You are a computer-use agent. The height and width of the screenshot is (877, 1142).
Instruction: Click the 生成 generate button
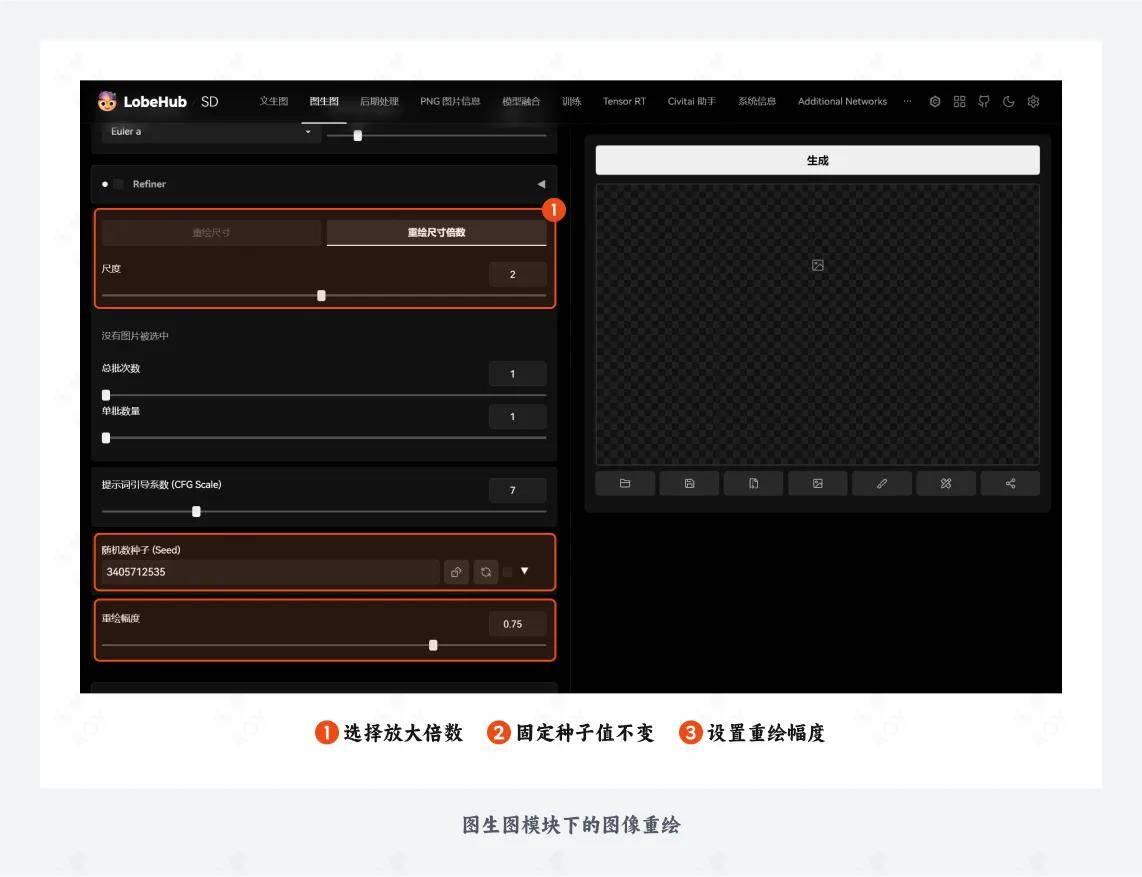click(818, 160)
